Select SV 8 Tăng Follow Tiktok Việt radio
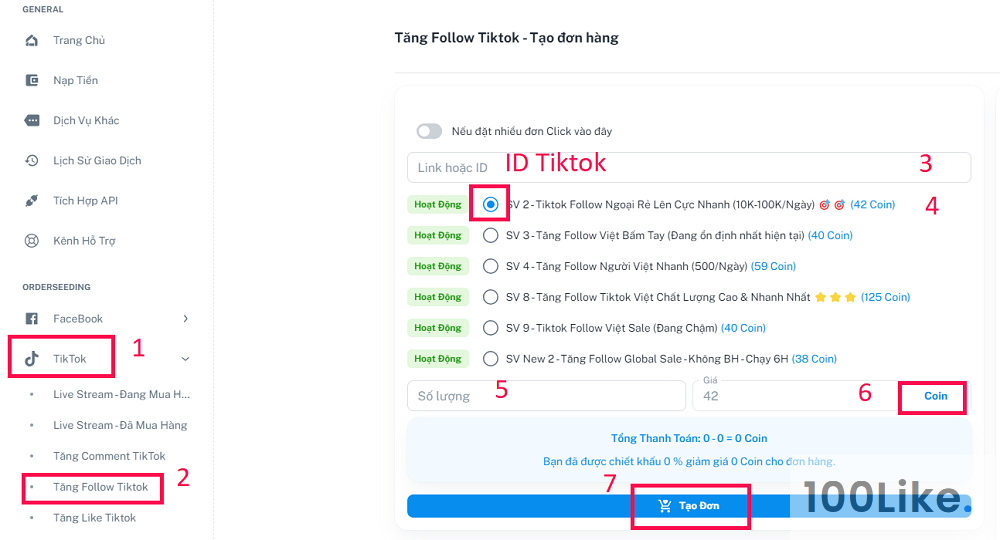 [x=490, y=297]
